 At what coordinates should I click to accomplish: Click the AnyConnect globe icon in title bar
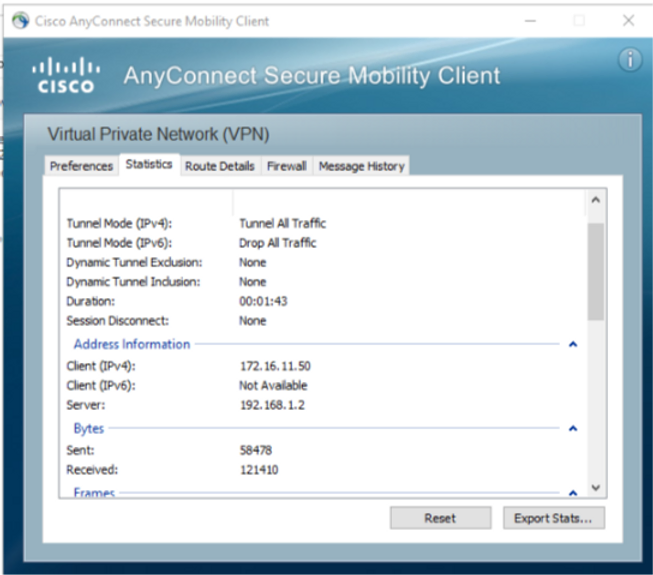tap(20, 21)
